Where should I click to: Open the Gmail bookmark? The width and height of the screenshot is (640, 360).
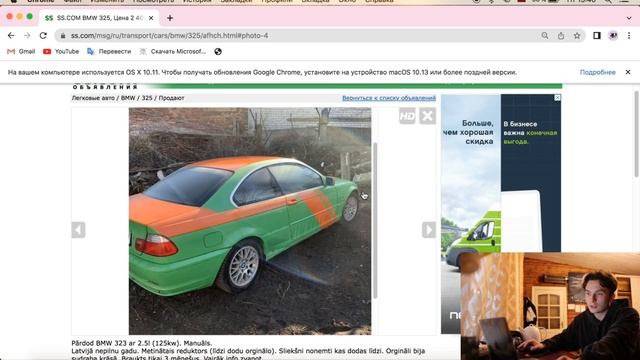pos(21,51)
